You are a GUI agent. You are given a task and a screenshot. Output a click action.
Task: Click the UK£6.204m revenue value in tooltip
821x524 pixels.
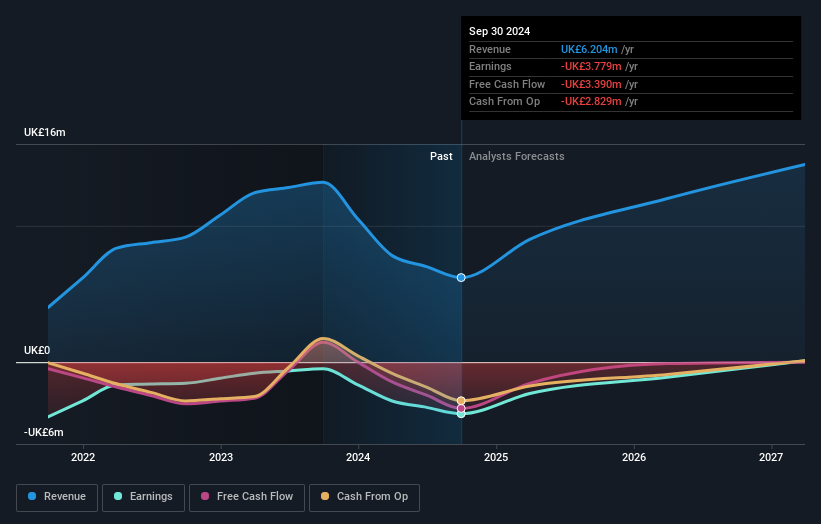589,49
